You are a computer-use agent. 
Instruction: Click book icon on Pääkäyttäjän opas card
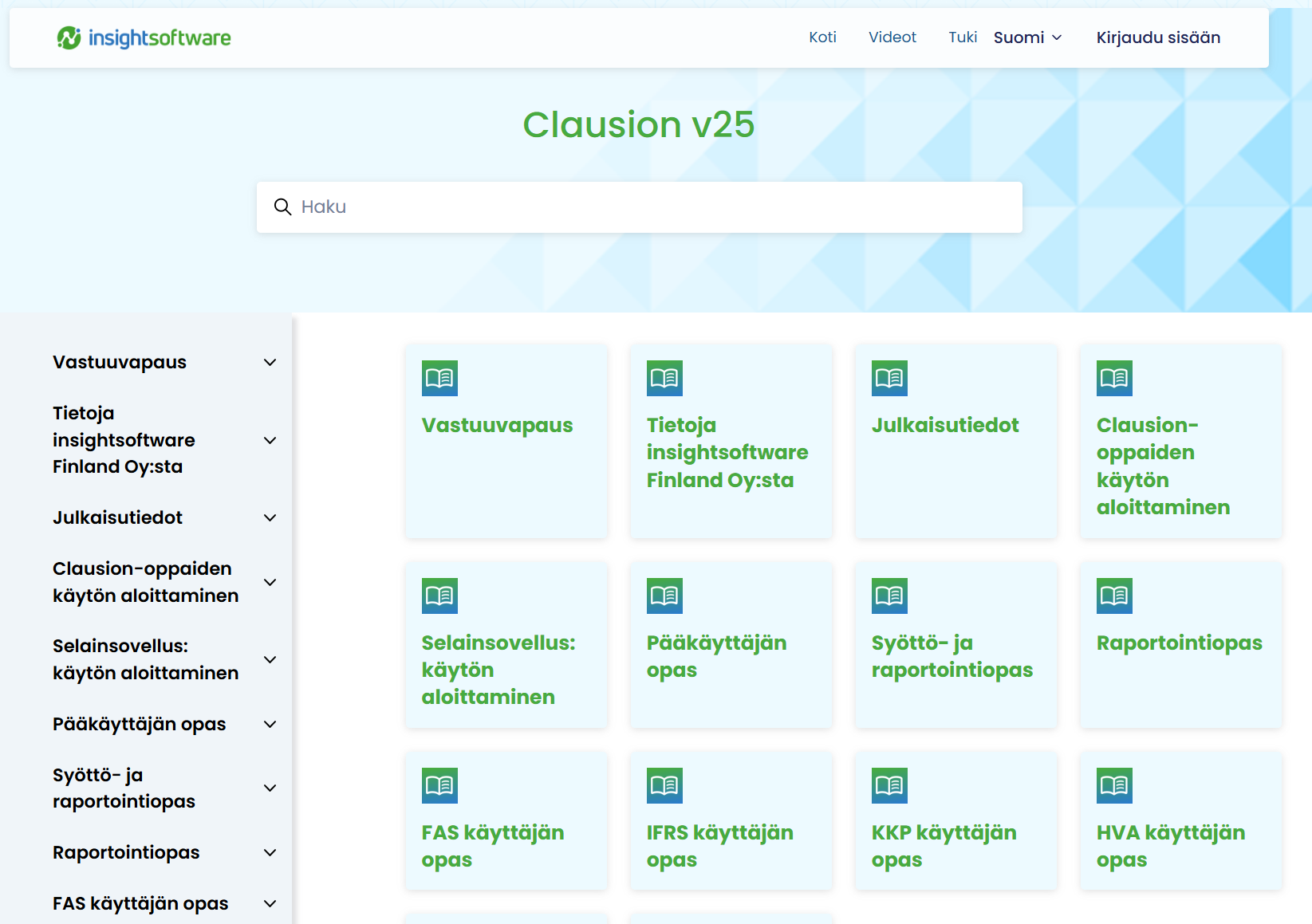coord(664,596)
